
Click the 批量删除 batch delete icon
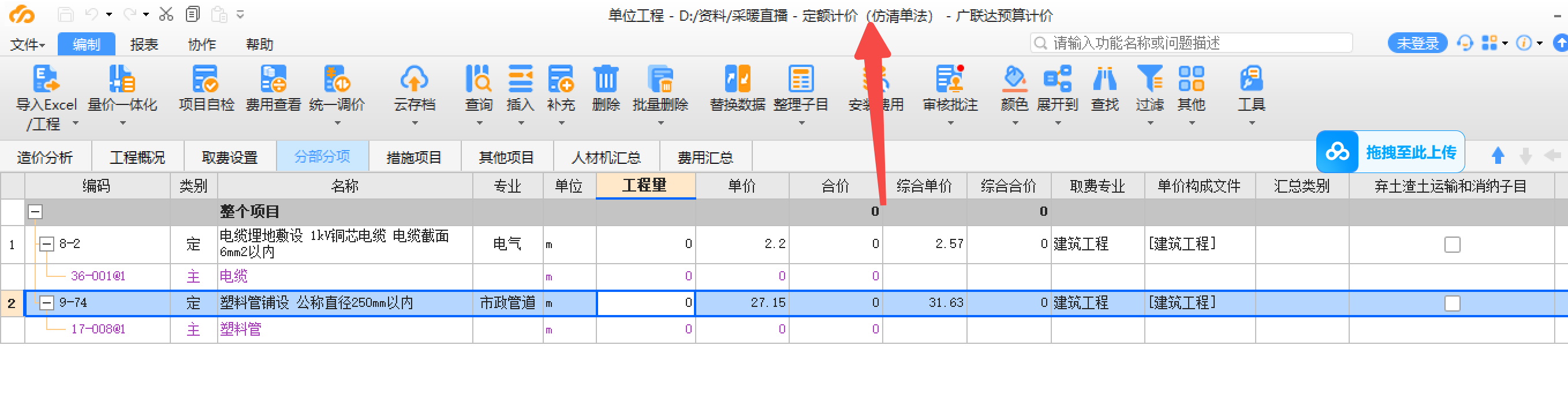pyautogui.click(x=660, y=79)
